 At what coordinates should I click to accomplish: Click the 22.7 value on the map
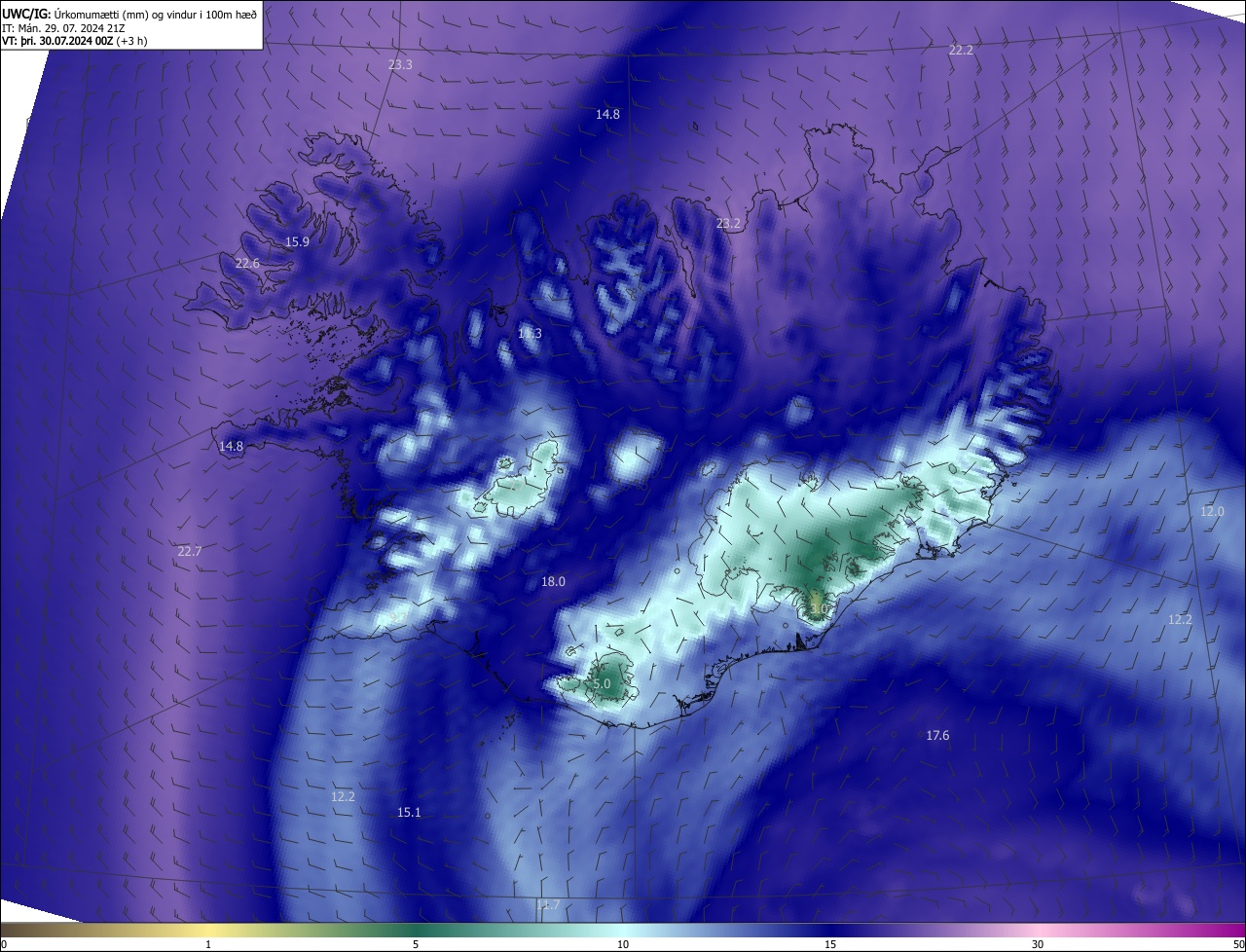pyautogui.click(x=189, y=551)
